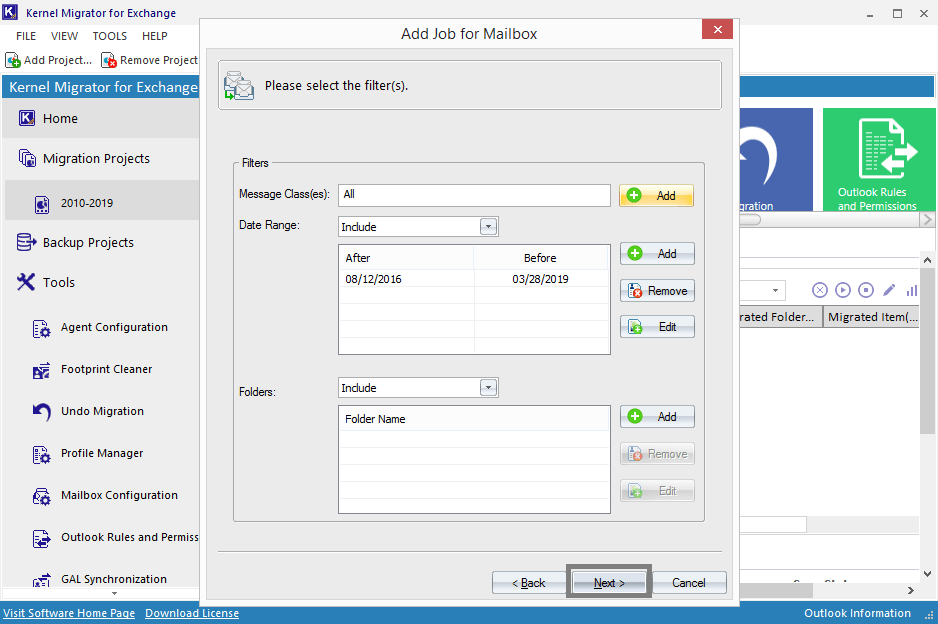Open Visit Software Home Page link
The height and width of the screenshot is (624, 938).
[69, 613]
